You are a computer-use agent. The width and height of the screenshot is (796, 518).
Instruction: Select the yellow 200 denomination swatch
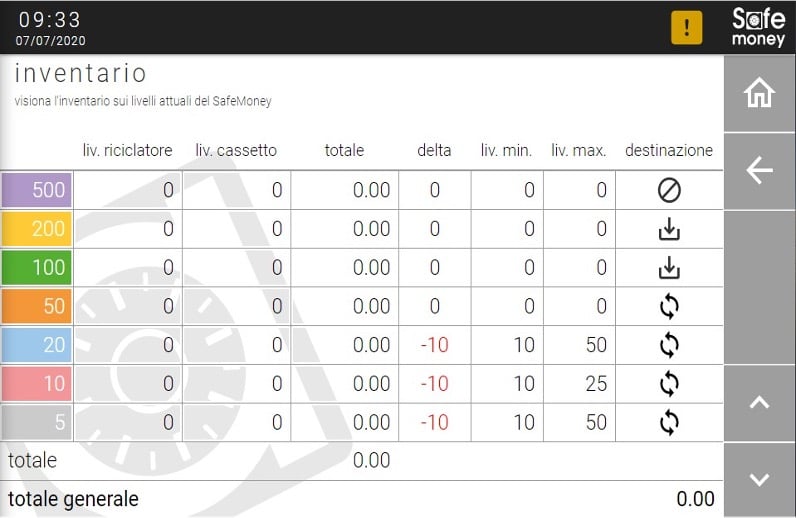pyautogui.click(x=37, y=229)
